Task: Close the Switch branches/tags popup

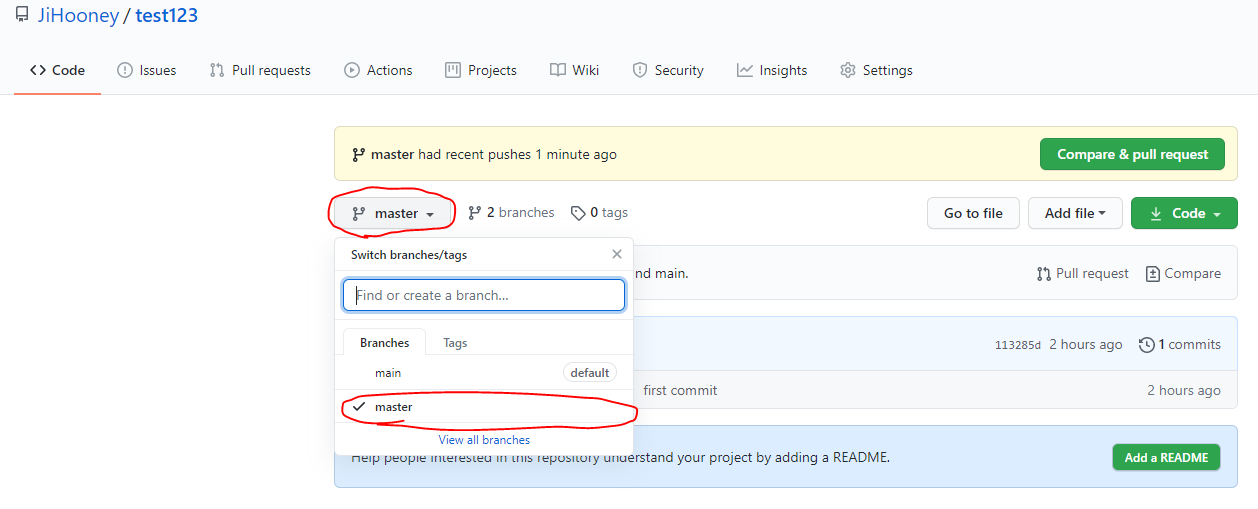Action: [x=617, y=254]
